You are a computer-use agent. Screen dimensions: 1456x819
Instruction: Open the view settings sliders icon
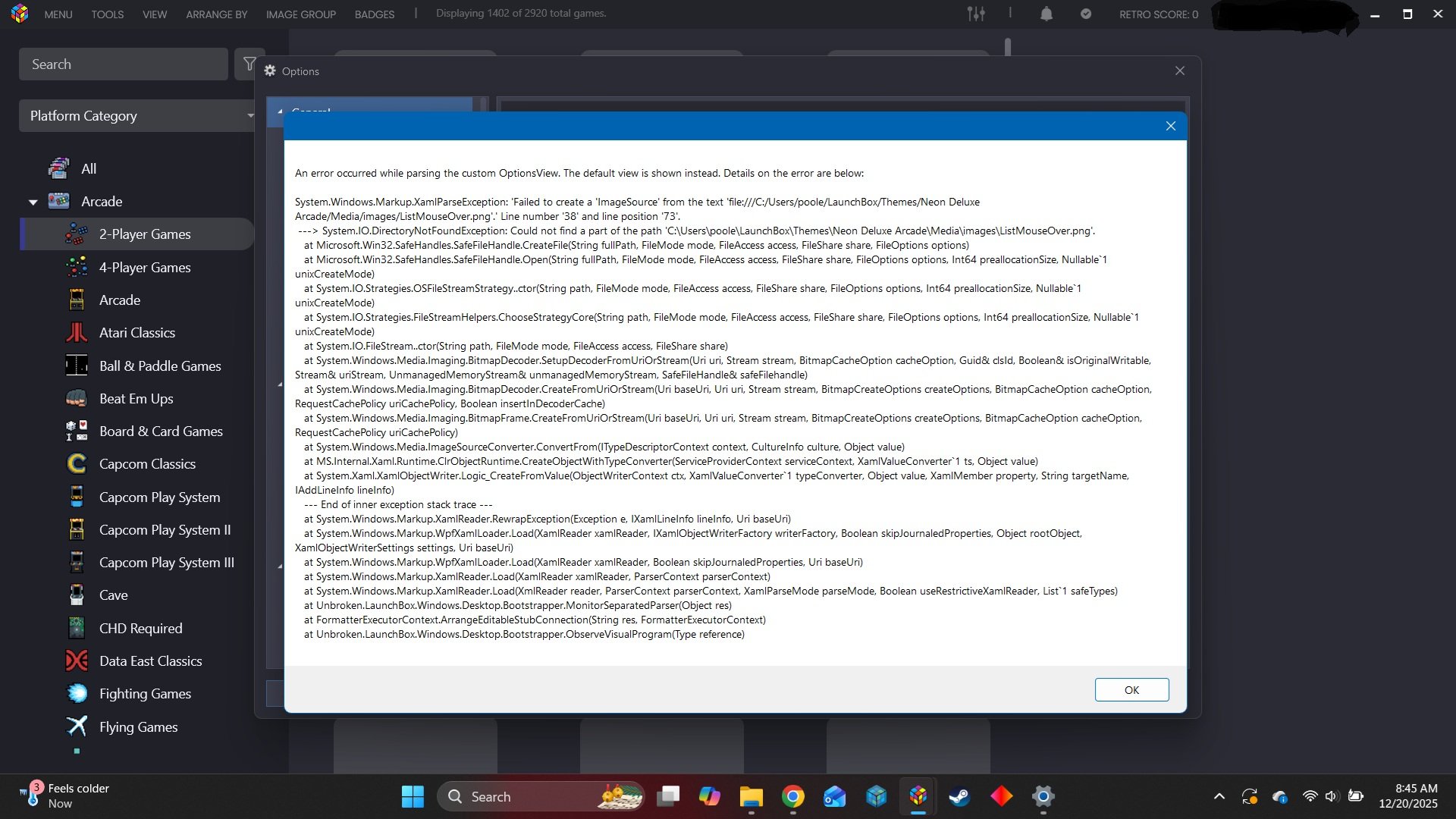click(x=976, y=14)
